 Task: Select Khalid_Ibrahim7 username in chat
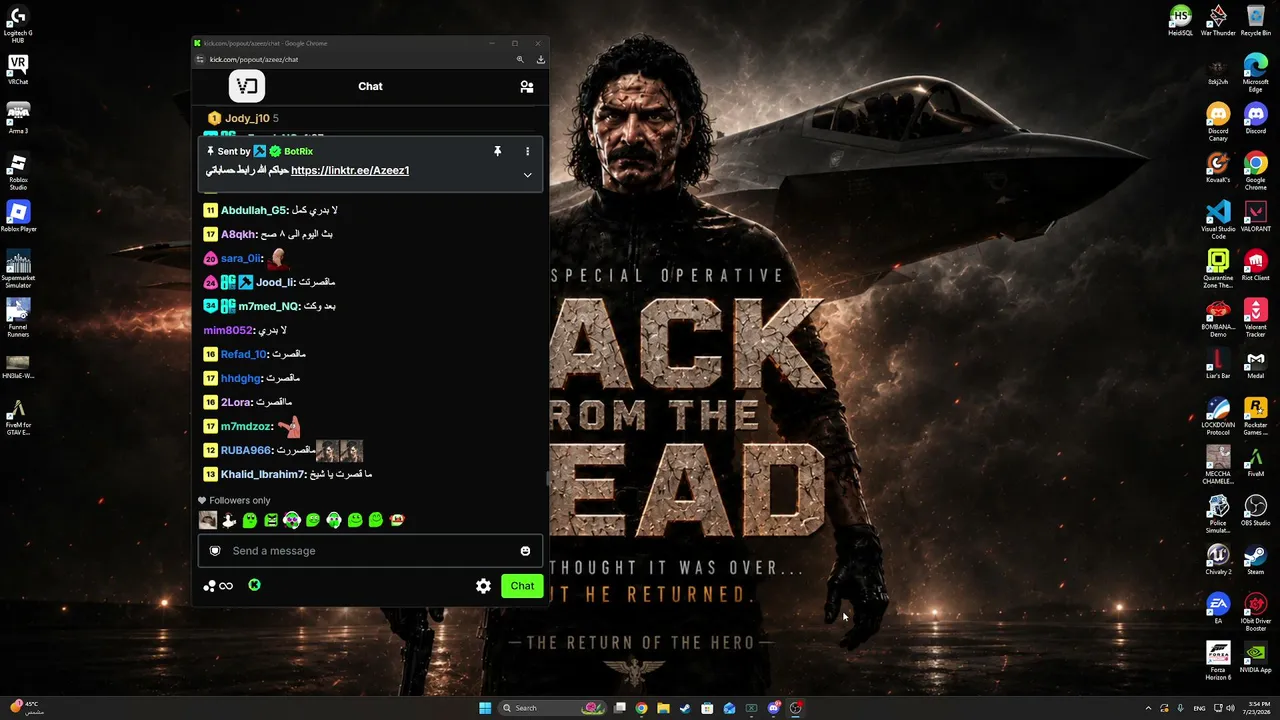click(262, 474)
